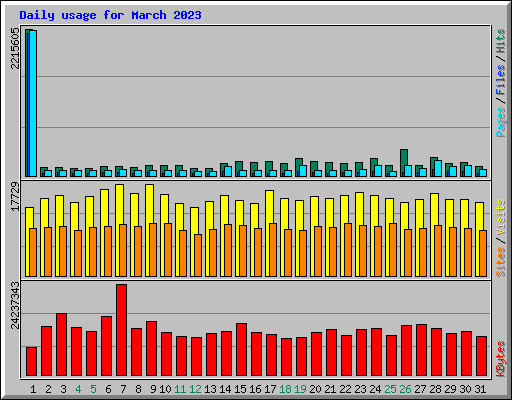The width and height of the screenshot is (512, 400).
Task: Click the green x-axis day label 5
Action: point(93,389)
